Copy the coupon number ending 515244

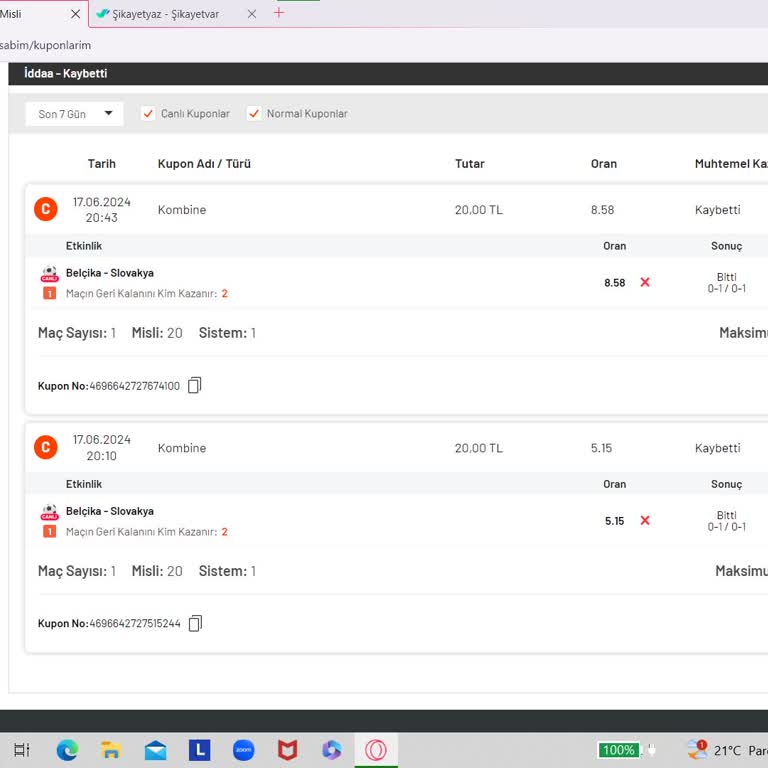[x=195, y=623]
